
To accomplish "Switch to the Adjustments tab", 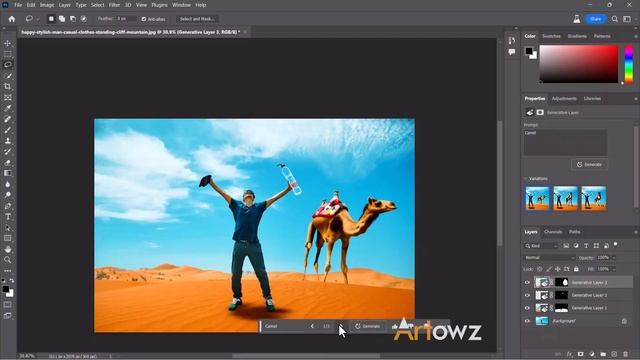I will (x=564, y=99).
